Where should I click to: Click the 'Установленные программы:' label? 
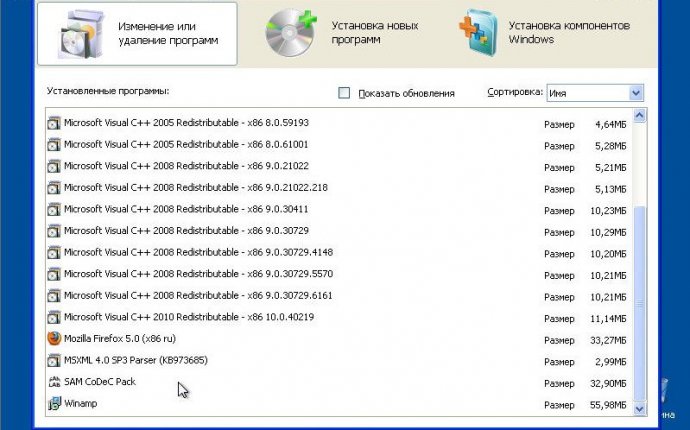[108, 91]
